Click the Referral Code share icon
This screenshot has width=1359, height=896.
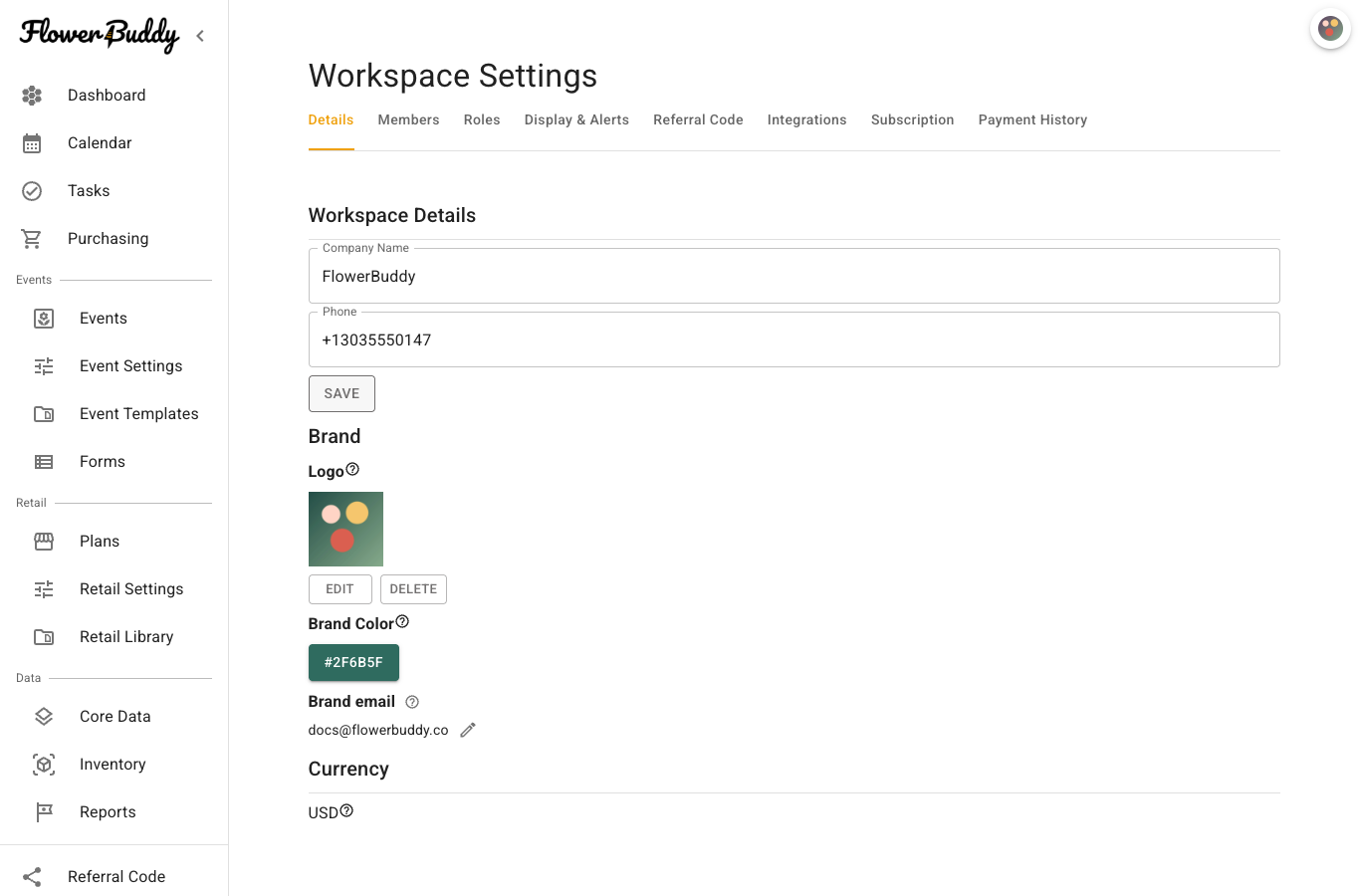click(32, 877)
